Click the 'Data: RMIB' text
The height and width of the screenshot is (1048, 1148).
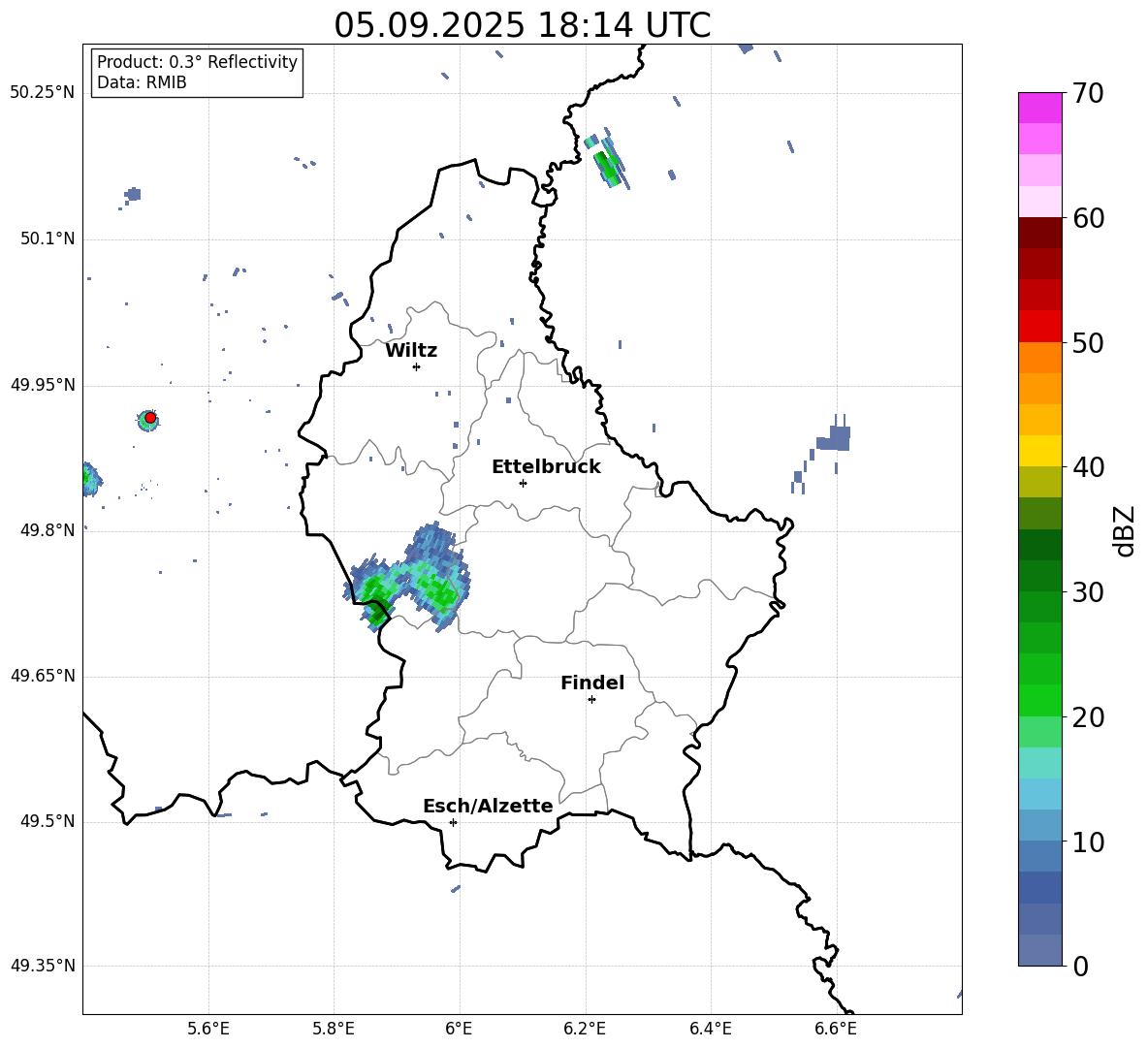tap(142, 82)
